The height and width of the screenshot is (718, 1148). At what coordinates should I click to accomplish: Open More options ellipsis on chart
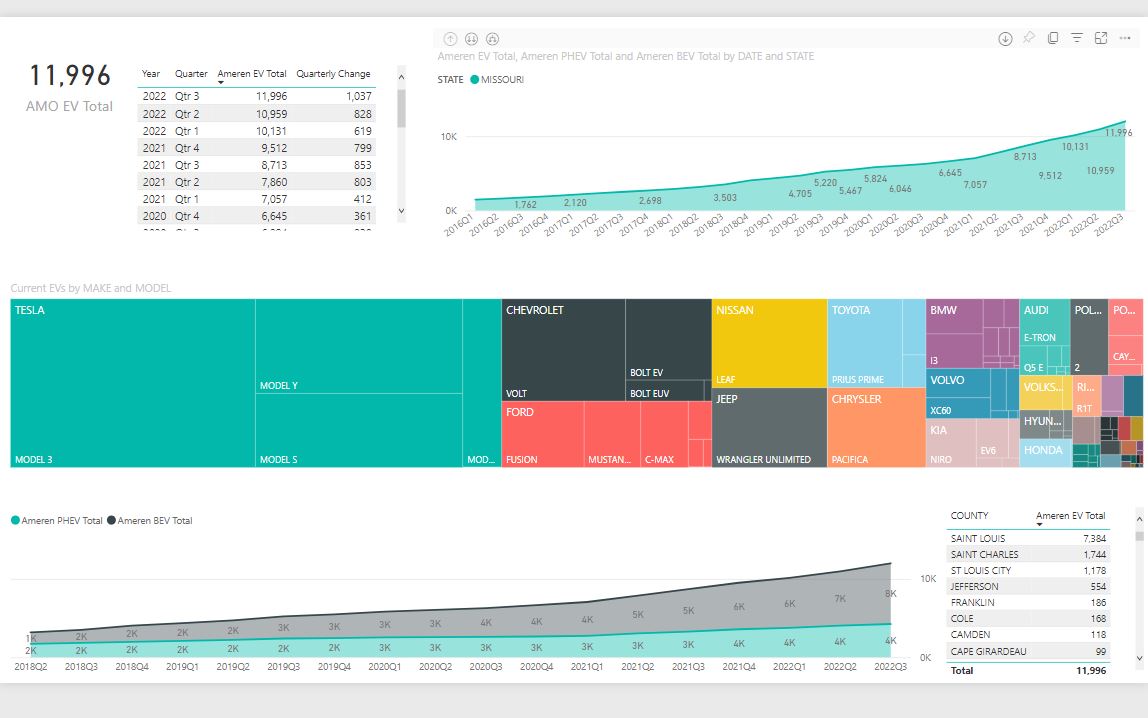[x=1125, y=38]
